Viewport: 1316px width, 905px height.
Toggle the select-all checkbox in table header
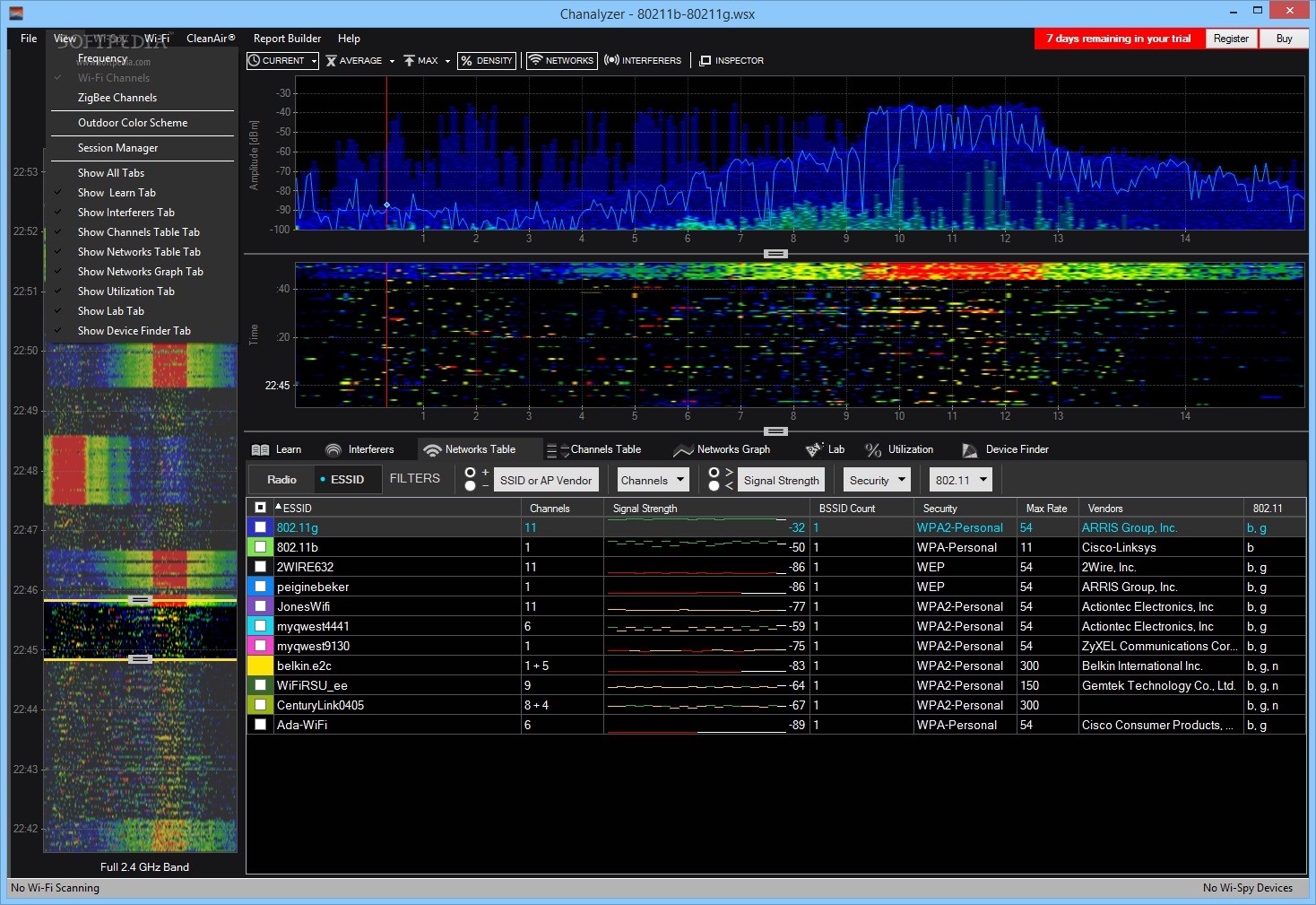[x=260, y=508]
